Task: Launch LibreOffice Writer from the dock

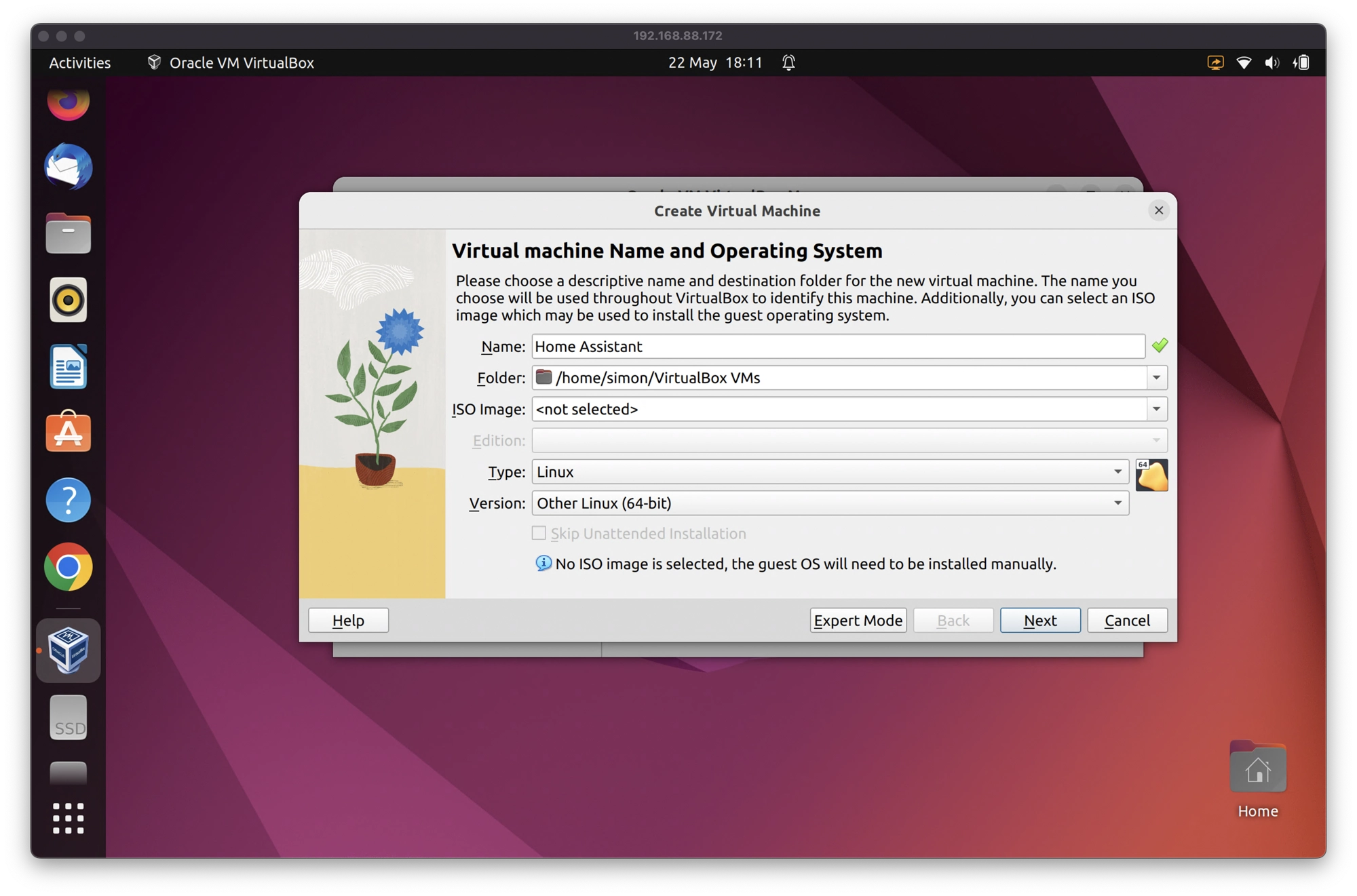Action: click(68, 366)
